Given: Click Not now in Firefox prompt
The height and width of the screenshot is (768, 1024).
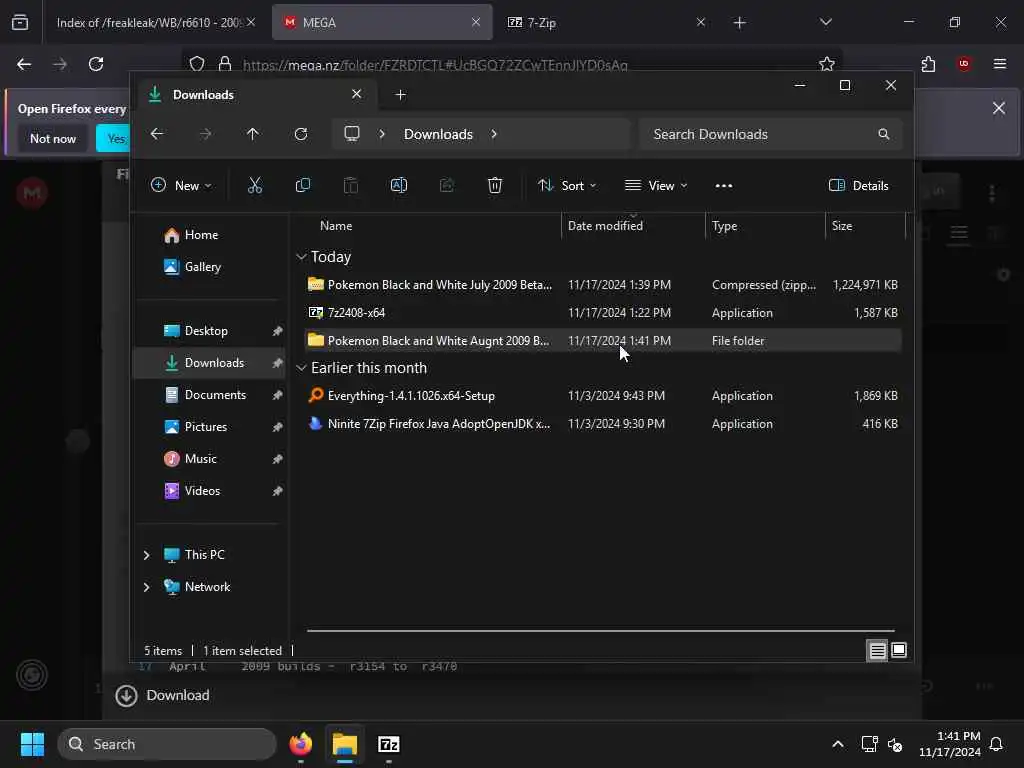Looking at the screenshot, I should point(53,138).
